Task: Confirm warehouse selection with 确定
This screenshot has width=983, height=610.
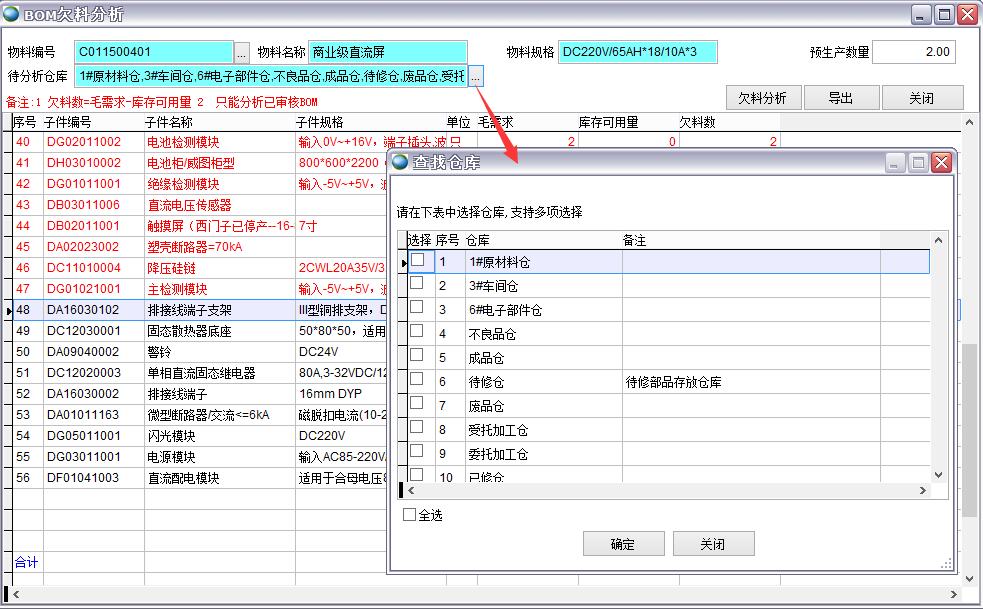Action: (623, 544)
